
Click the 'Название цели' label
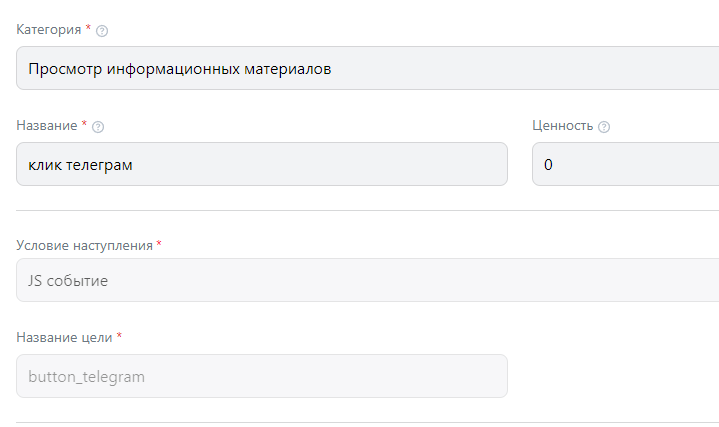point(65,337)
